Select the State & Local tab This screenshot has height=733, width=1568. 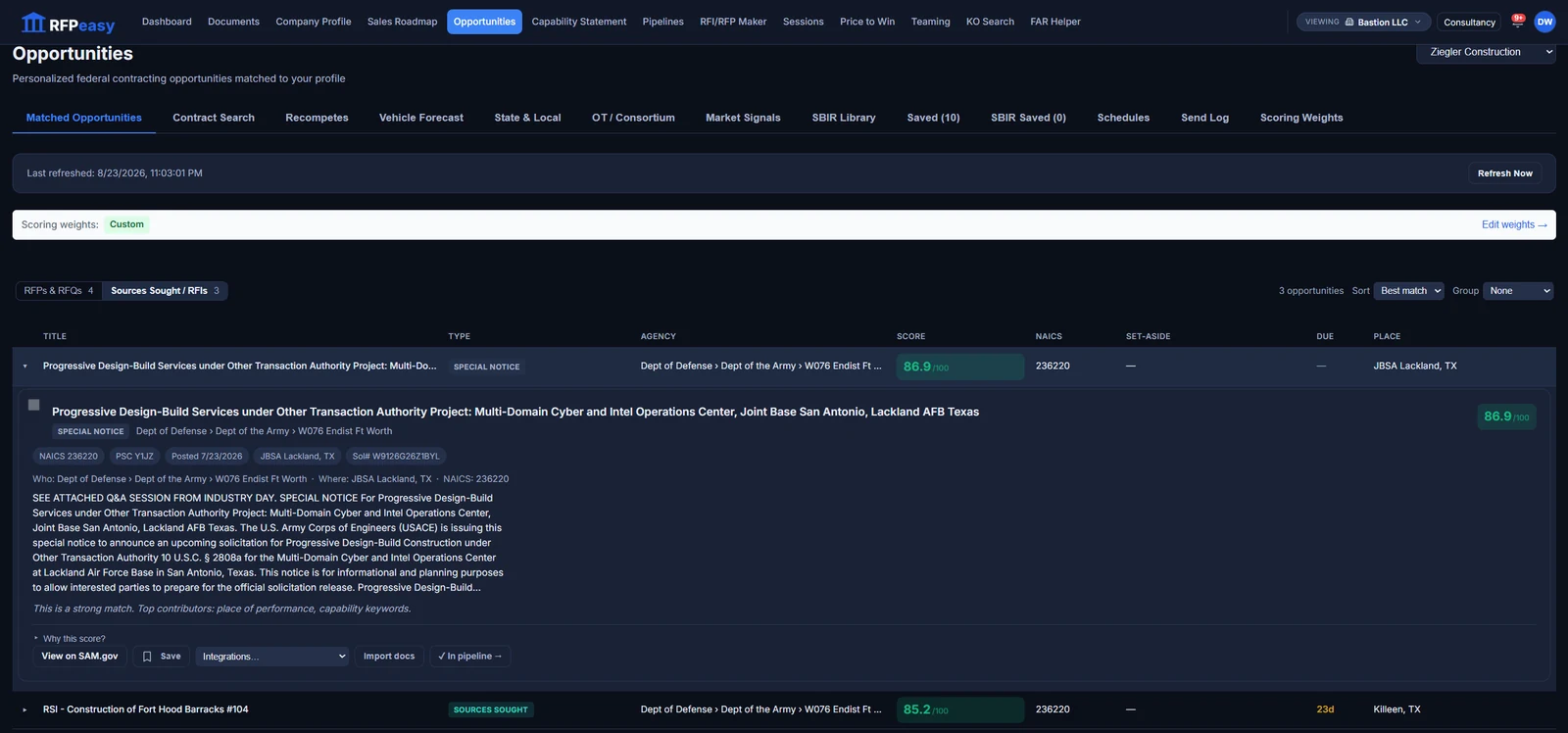pyautogui.click(x=527, y=118)
